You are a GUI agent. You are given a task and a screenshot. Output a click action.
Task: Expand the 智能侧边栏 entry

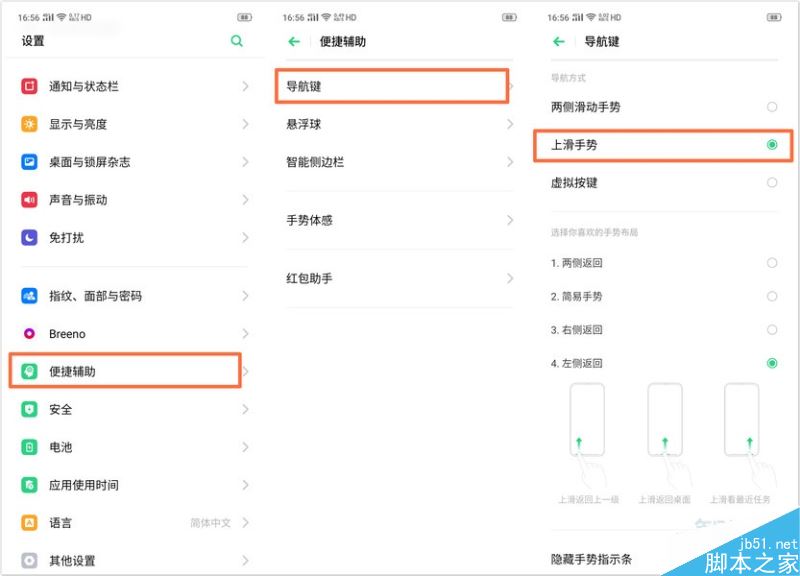pos(508,162)
